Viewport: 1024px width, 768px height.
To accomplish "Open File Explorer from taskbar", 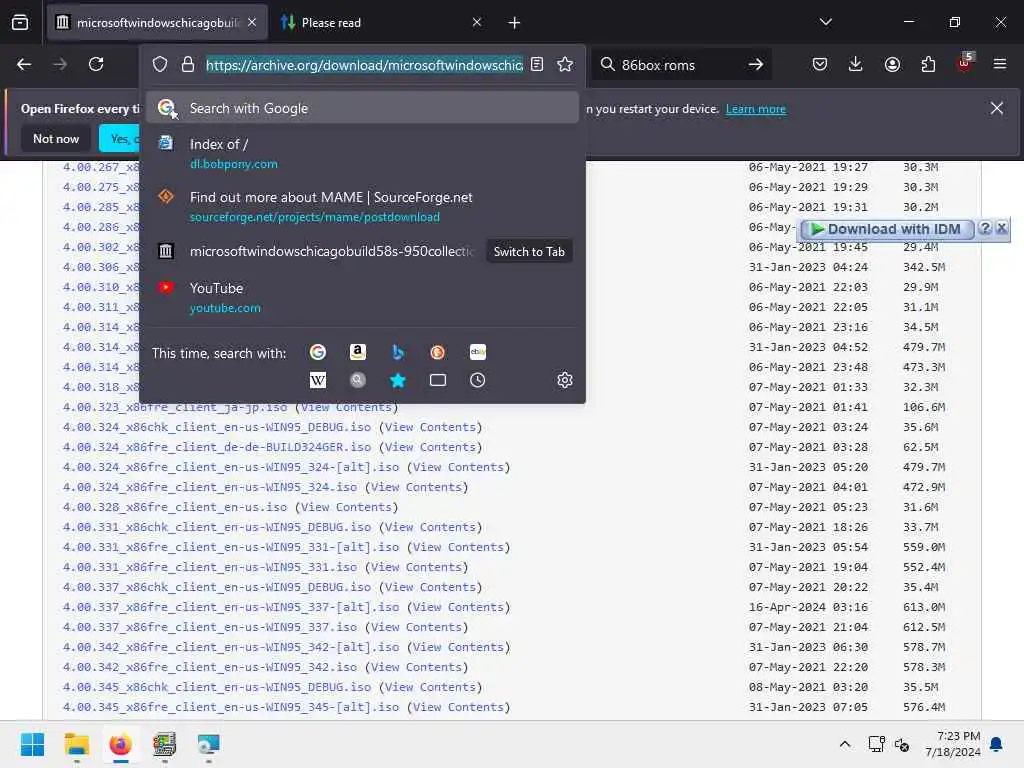I will (76, 744).
